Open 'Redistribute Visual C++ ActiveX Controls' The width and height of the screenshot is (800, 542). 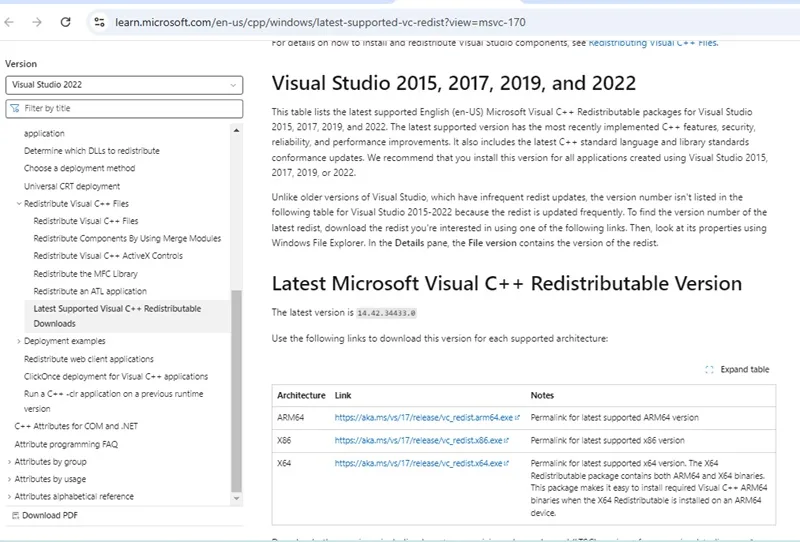(x=108, y=256)
